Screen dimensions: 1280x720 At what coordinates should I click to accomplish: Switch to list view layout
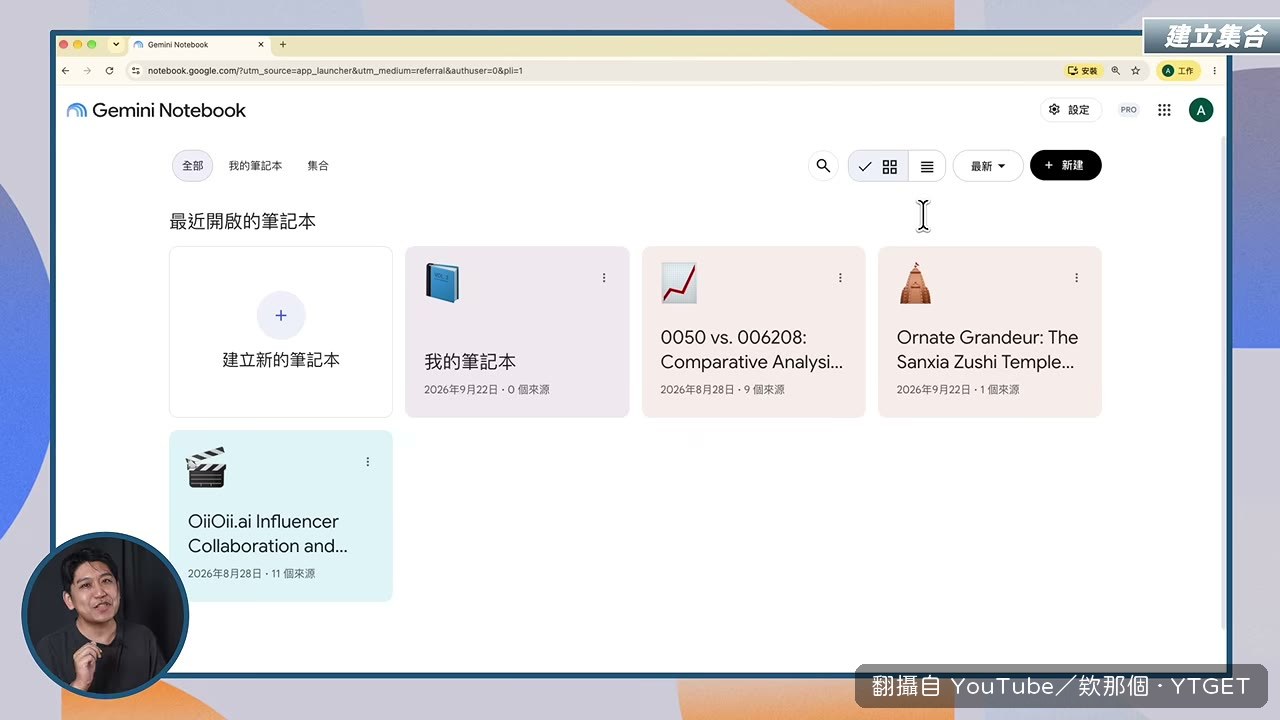(x=927, y=167)
